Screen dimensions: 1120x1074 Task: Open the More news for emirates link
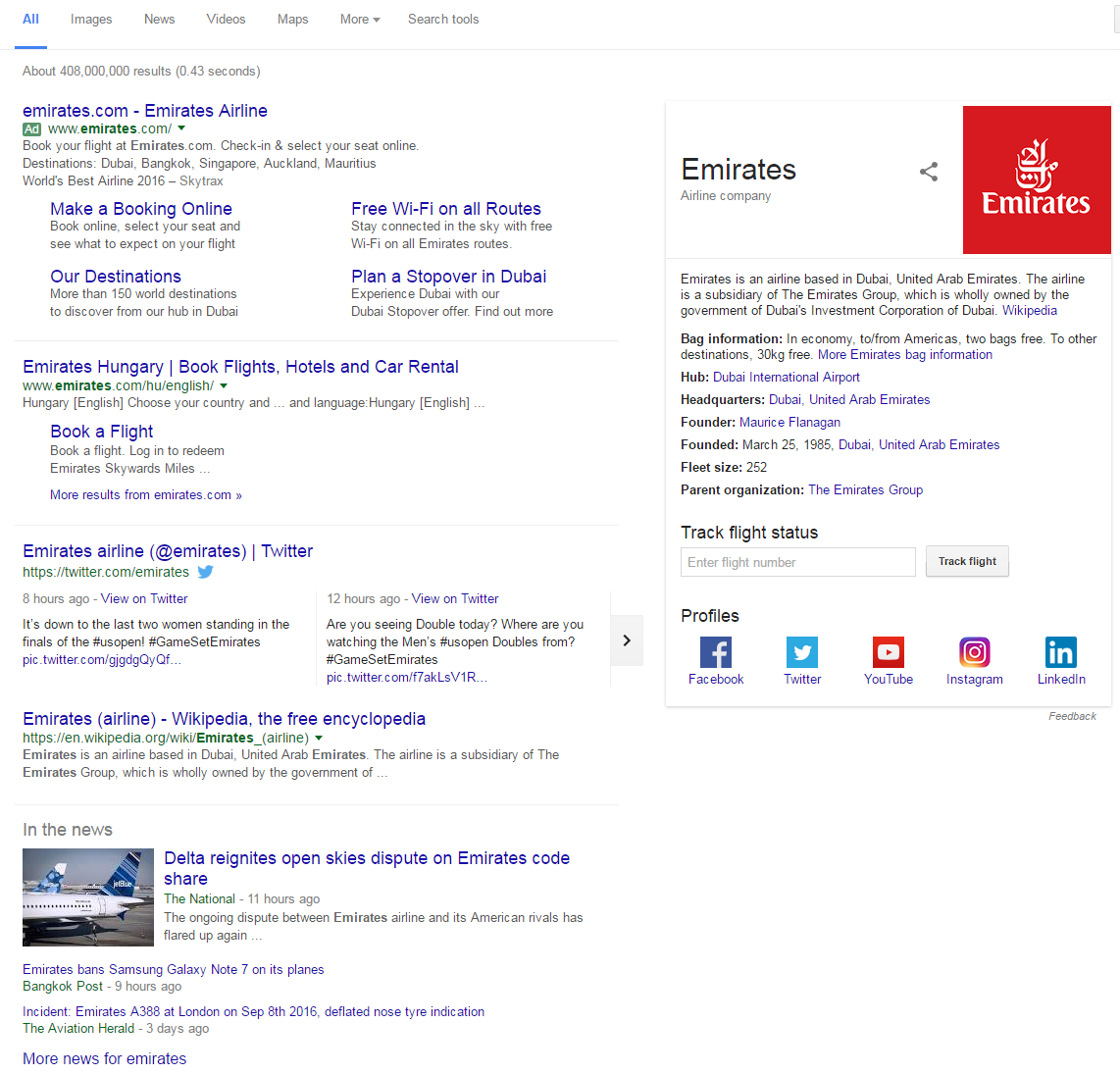pyautogui.click(x=105, y=1058)
